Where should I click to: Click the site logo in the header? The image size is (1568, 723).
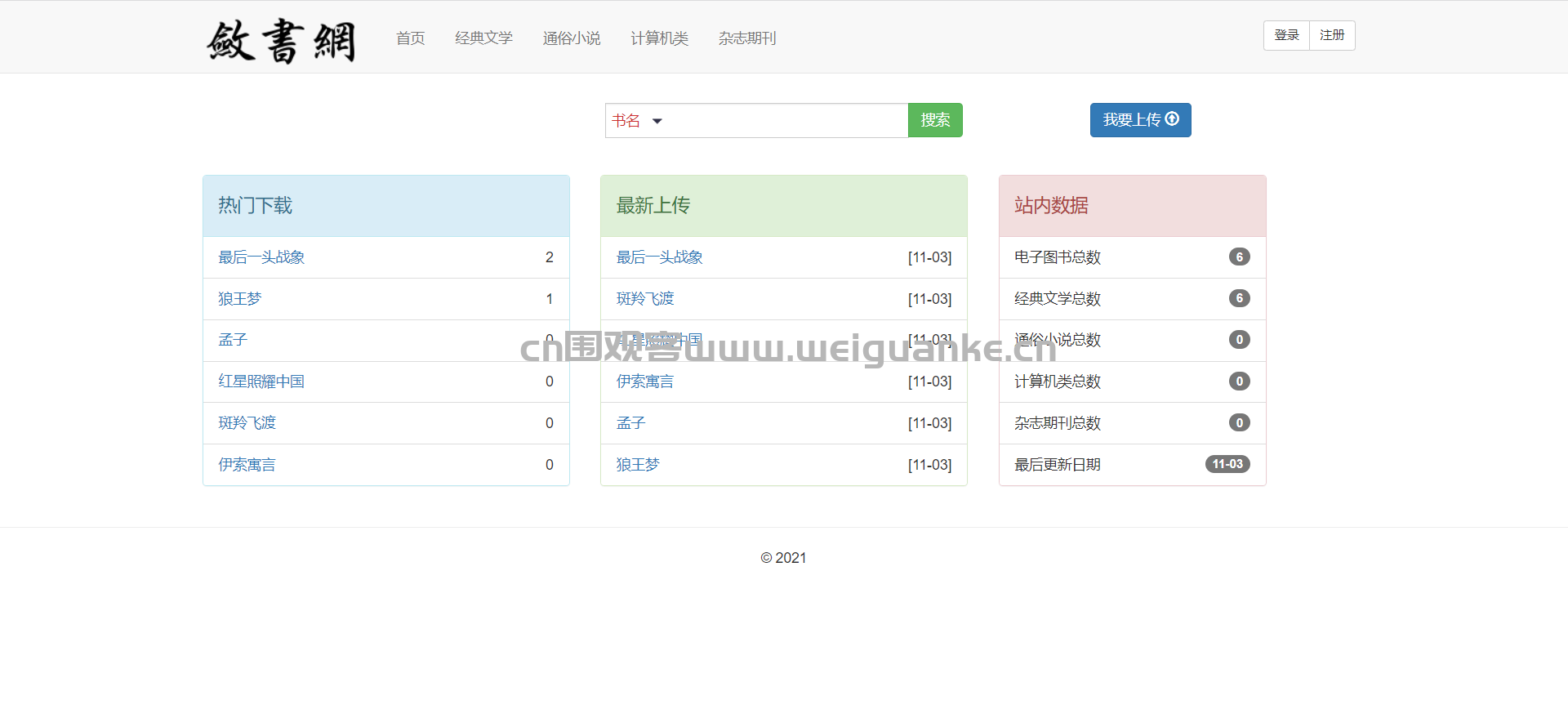click(x=282, y=40)
